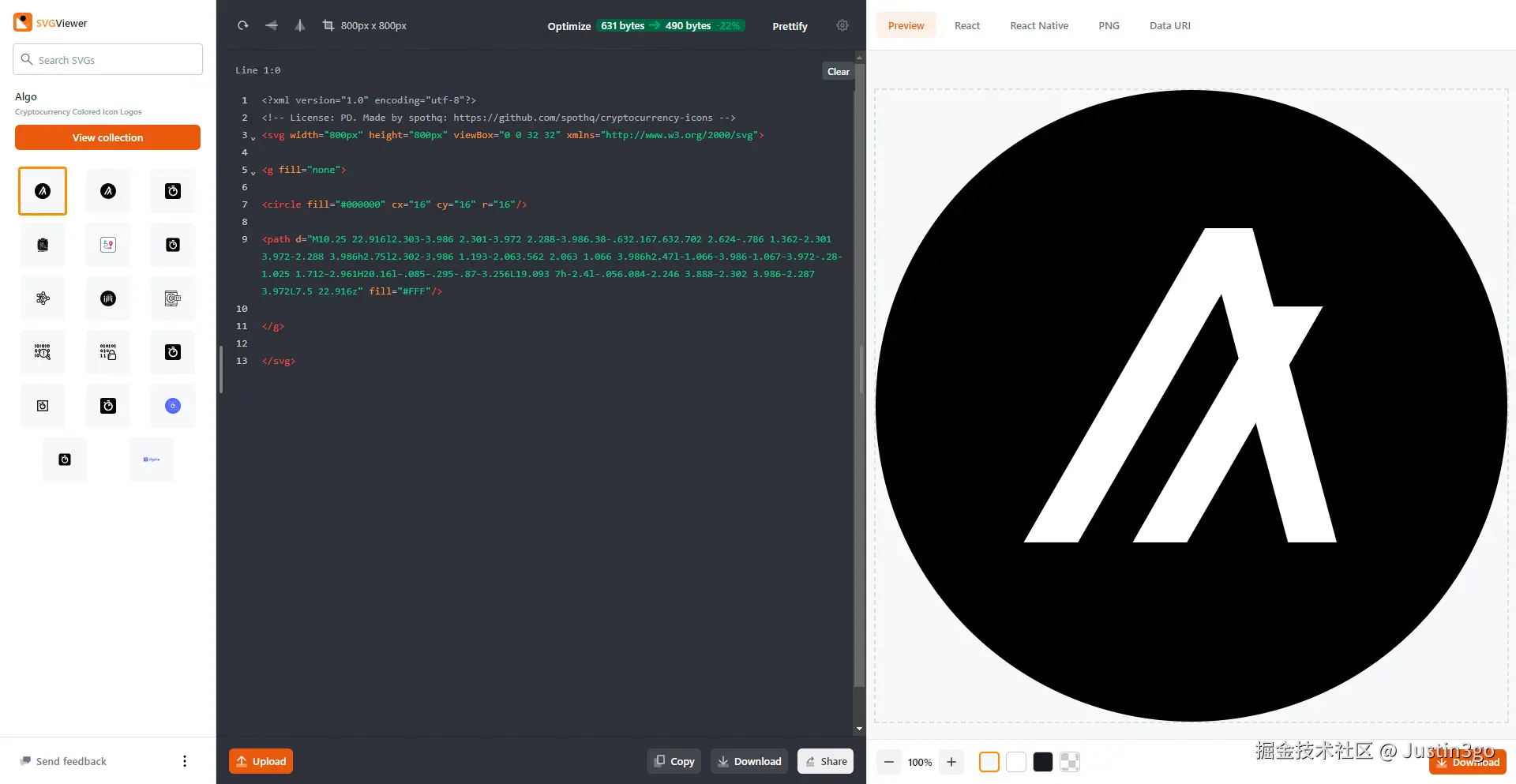The width and height of the screenshot is (1516, 784).
Task: Click the closing </svg> tag on line 13
Action: pos(279,361)
